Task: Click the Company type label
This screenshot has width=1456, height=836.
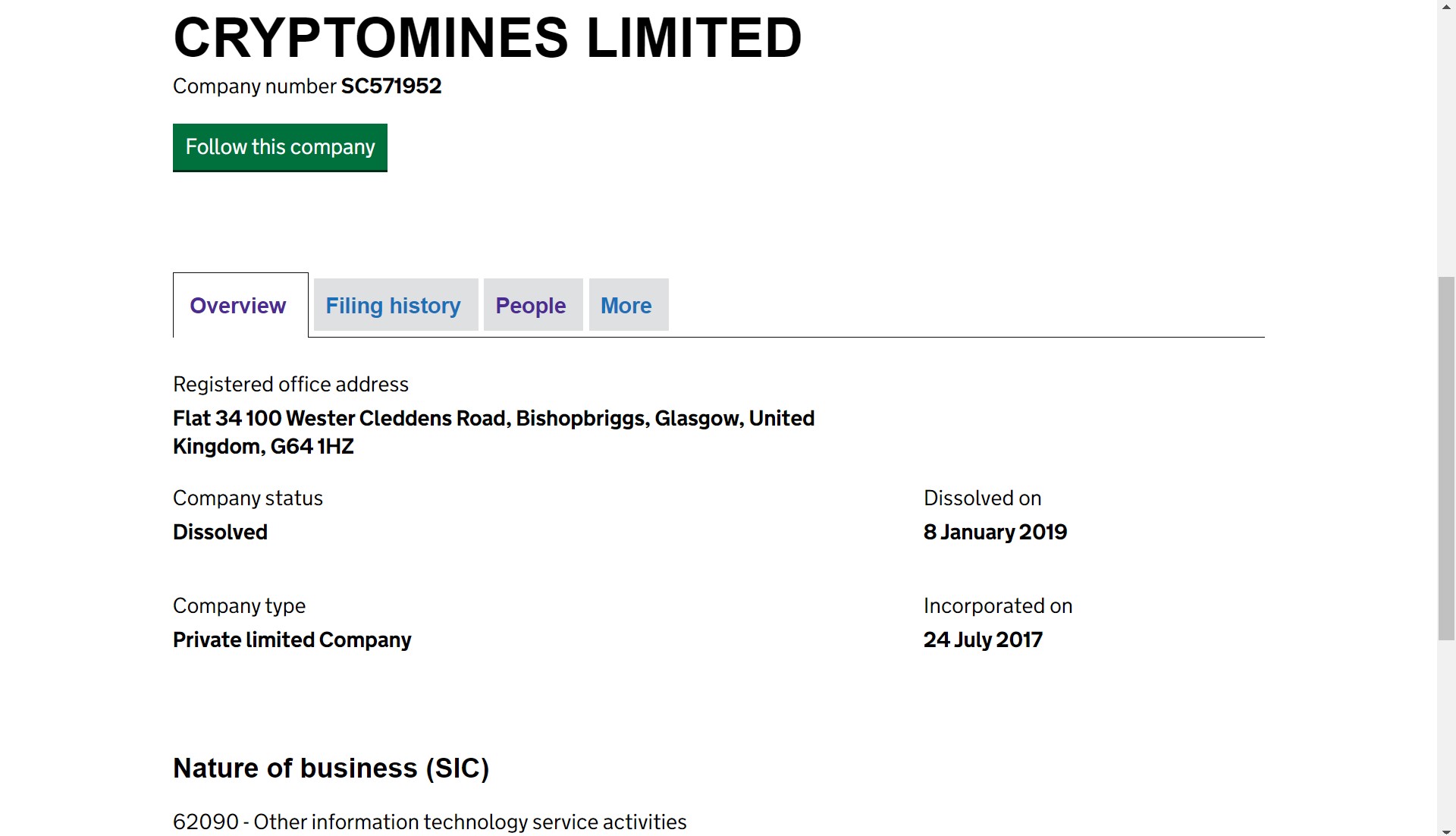Action: [239, 605]
